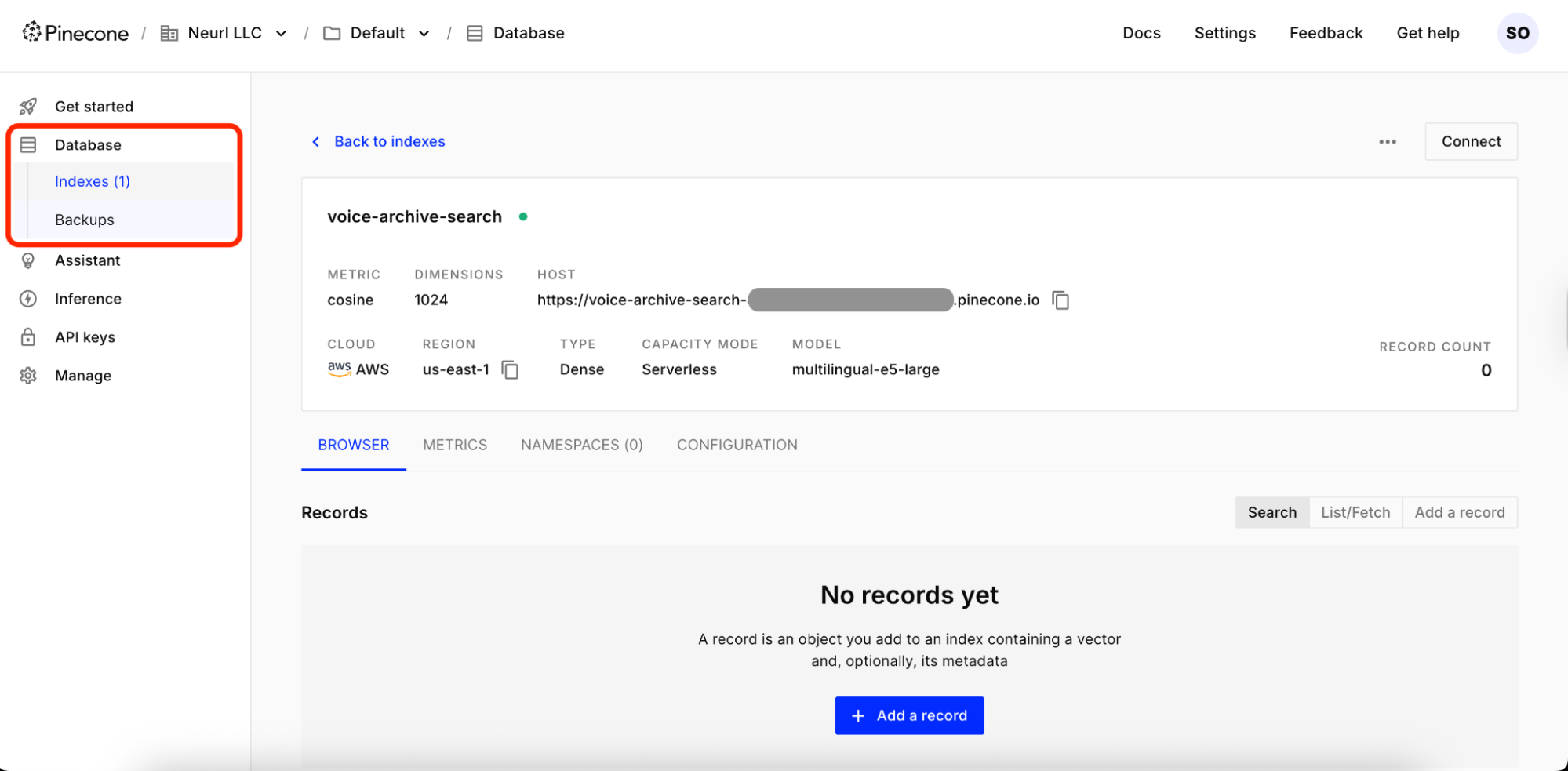
Task: Click the AWS cloud logo
Action: (339, 369)
